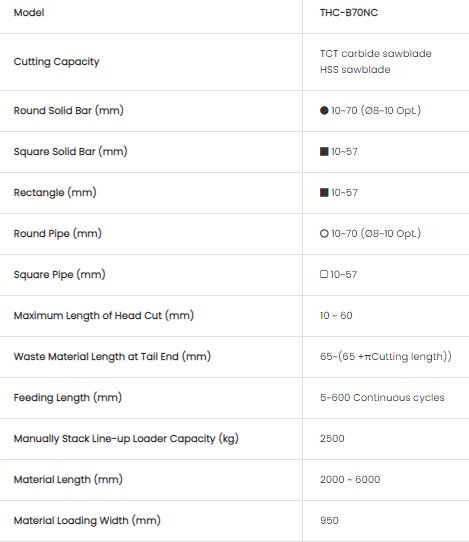This screenshot has width=469, height=542.
Task: Click the Round Solid Bar (mm) label
Action: (x=69, y=111)
